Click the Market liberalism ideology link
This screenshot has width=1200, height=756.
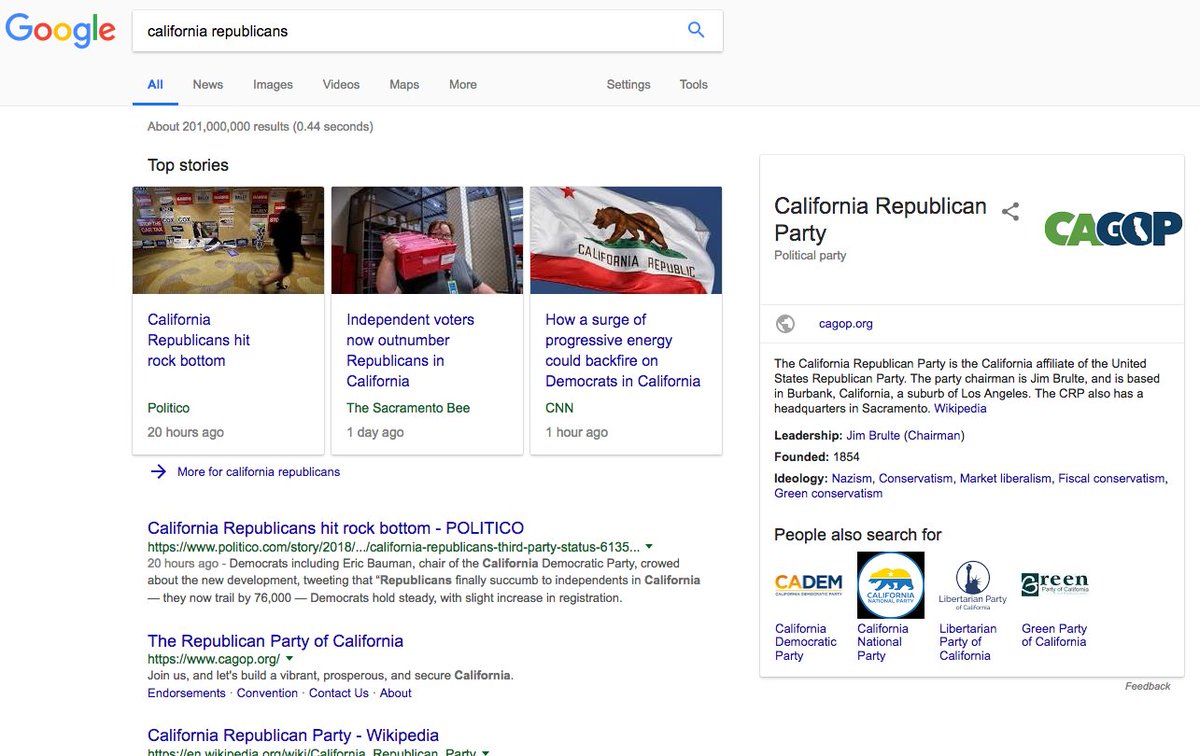coord(1005,478)
